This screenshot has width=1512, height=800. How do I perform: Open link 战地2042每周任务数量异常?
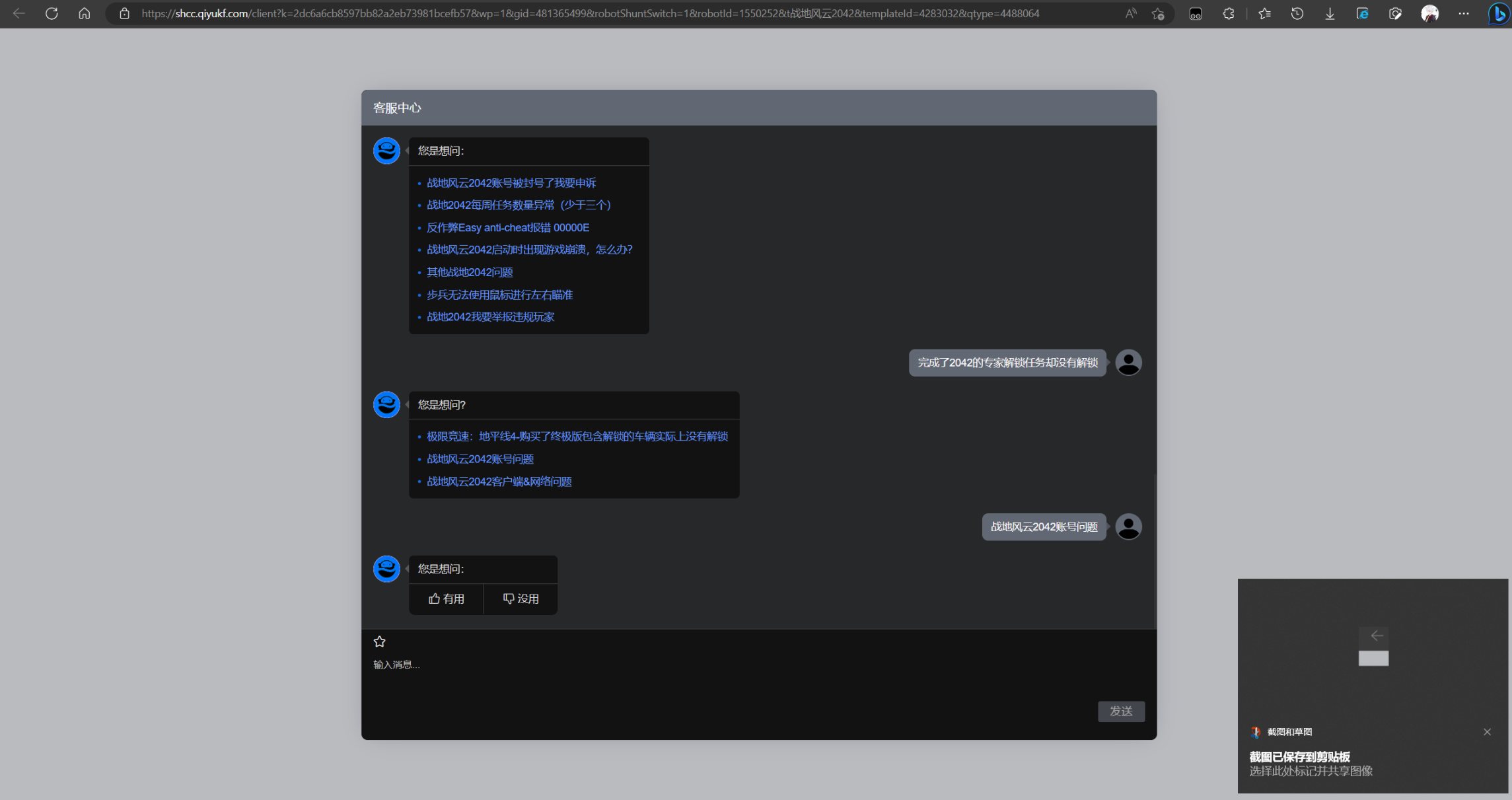(x=519, y=205)
